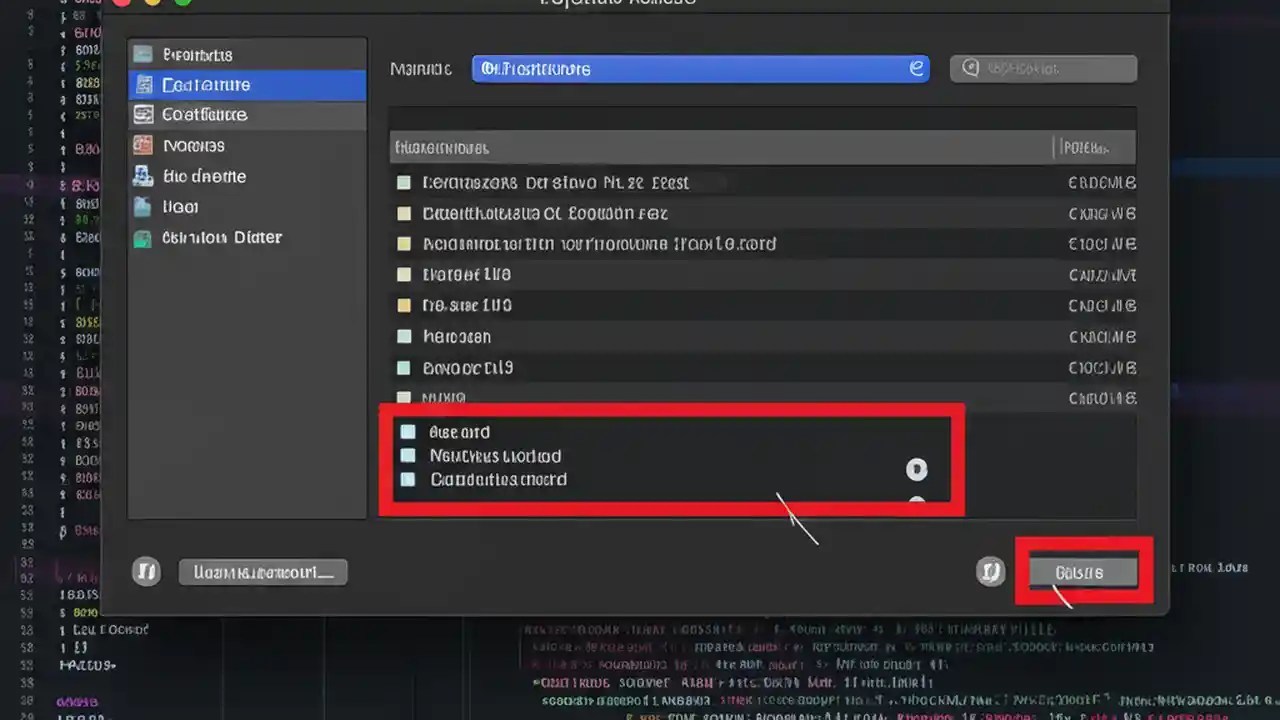1280x720 pixels.
Task: Click the help button beside the bottom-right action button
Action: pyautogui.click(x=990, y=571)
